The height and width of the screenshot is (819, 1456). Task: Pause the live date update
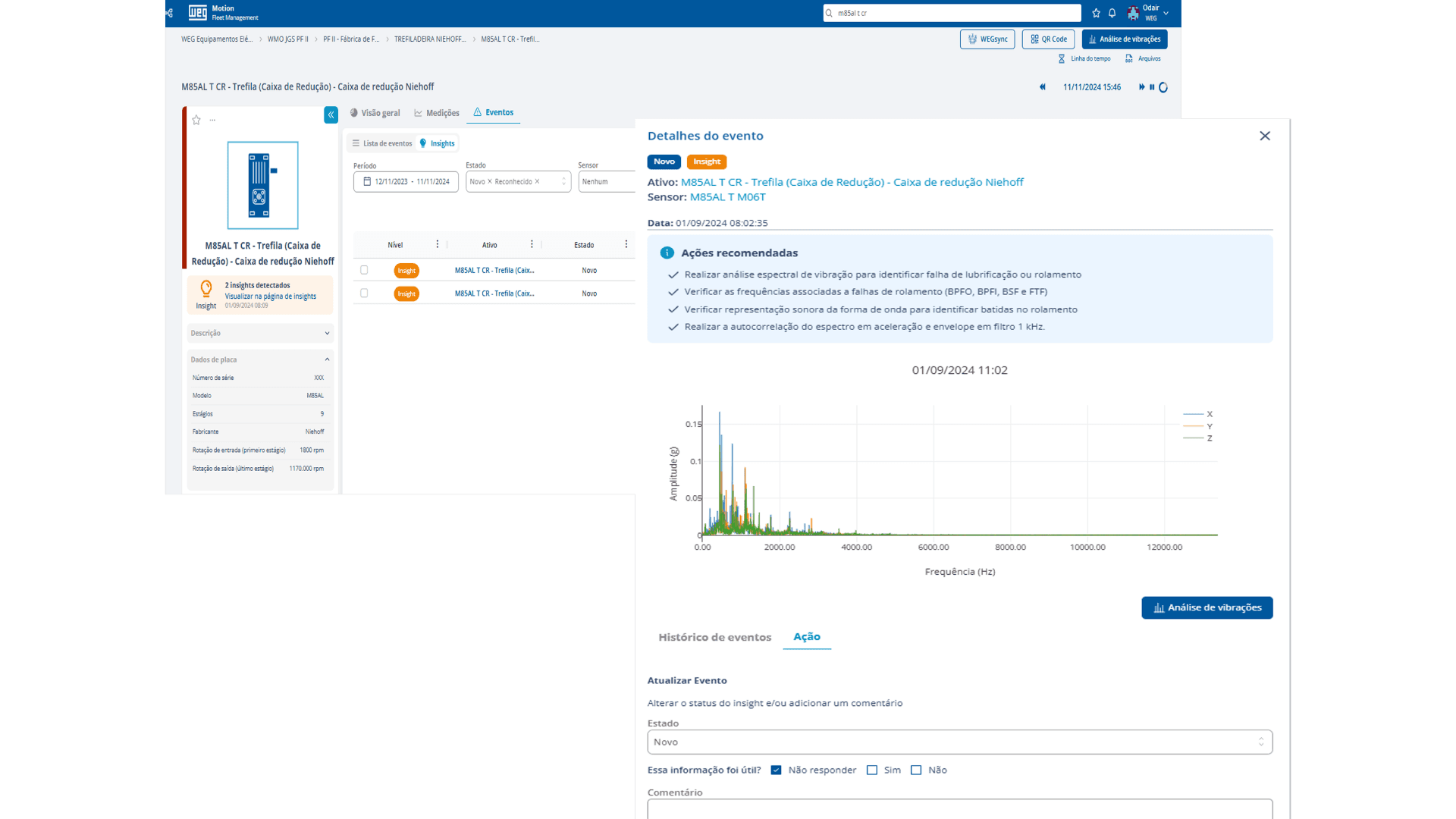1152,87
